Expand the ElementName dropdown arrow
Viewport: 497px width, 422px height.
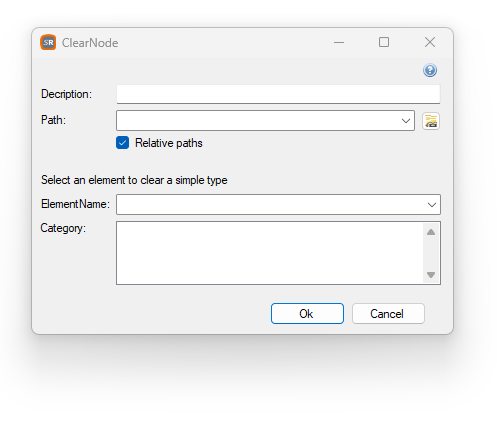[x=432, y=205]
